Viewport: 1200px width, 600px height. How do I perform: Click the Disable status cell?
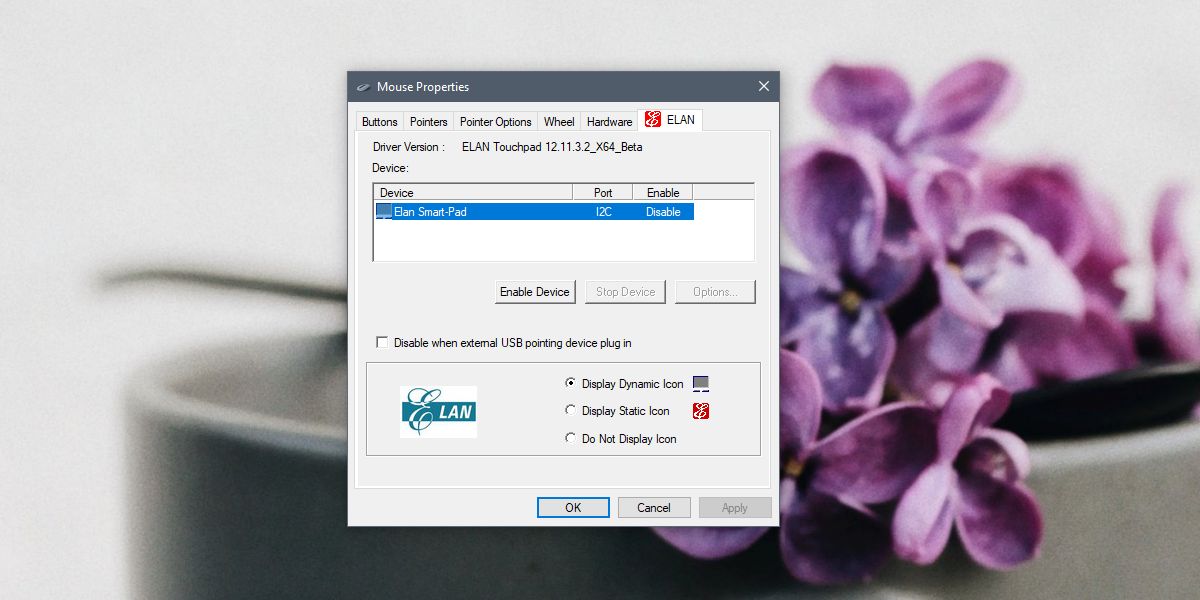(663, 212)
